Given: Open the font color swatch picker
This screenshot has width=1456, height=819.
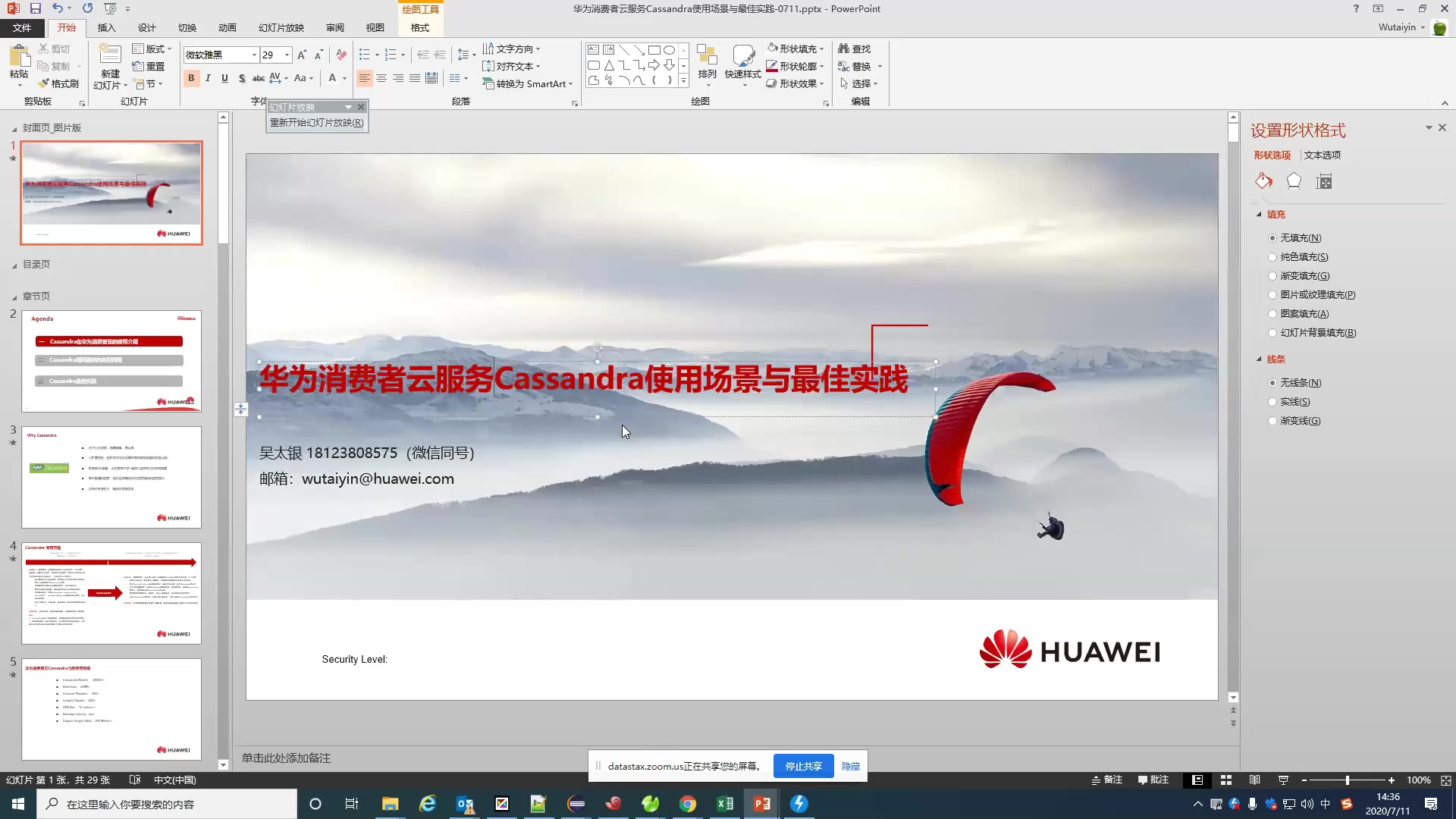Looking at the screenshot, I should [344, 78].
